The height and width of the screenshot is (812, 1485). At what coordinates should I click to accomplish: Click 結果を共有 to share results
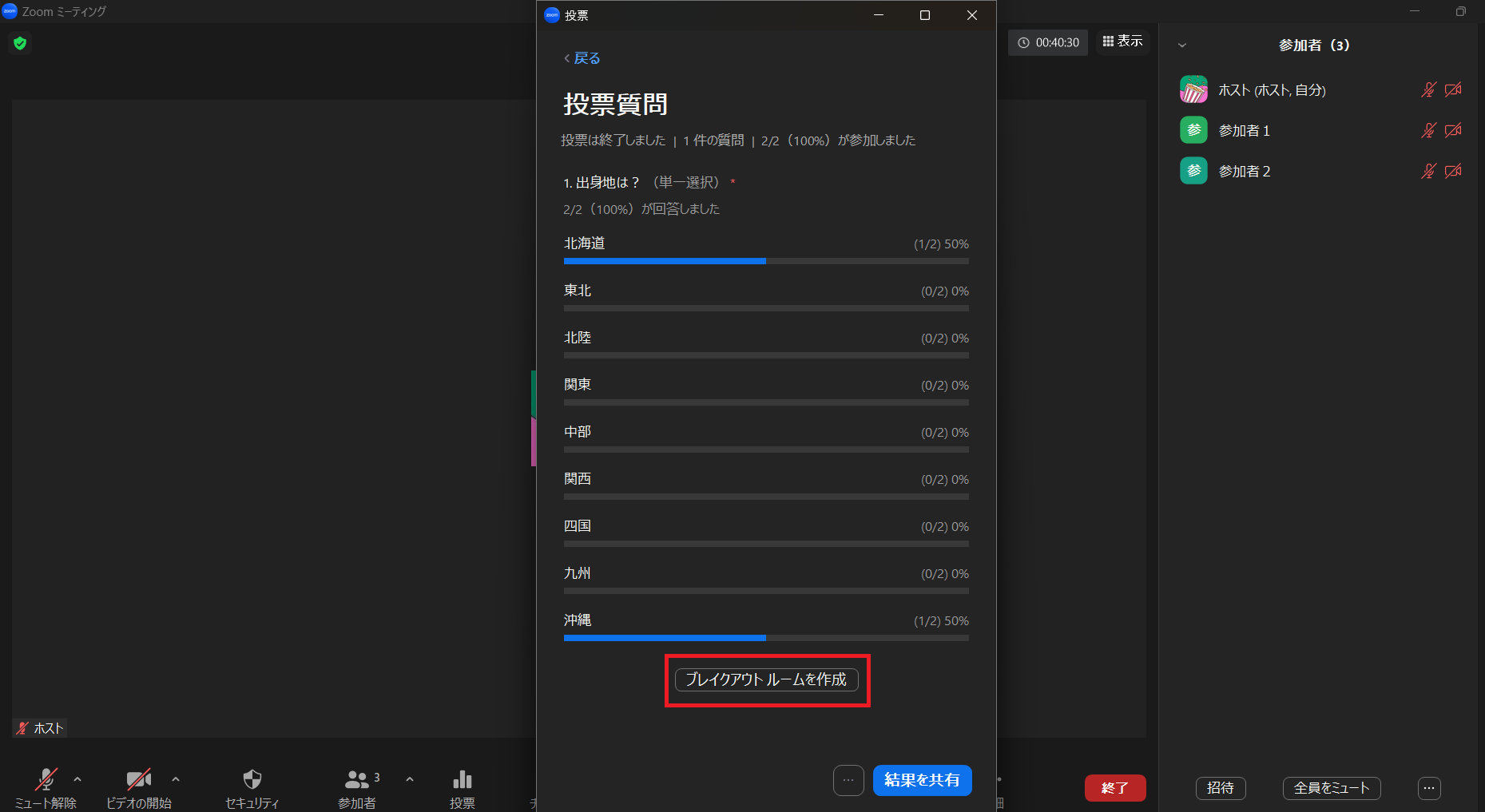[922, 780]
